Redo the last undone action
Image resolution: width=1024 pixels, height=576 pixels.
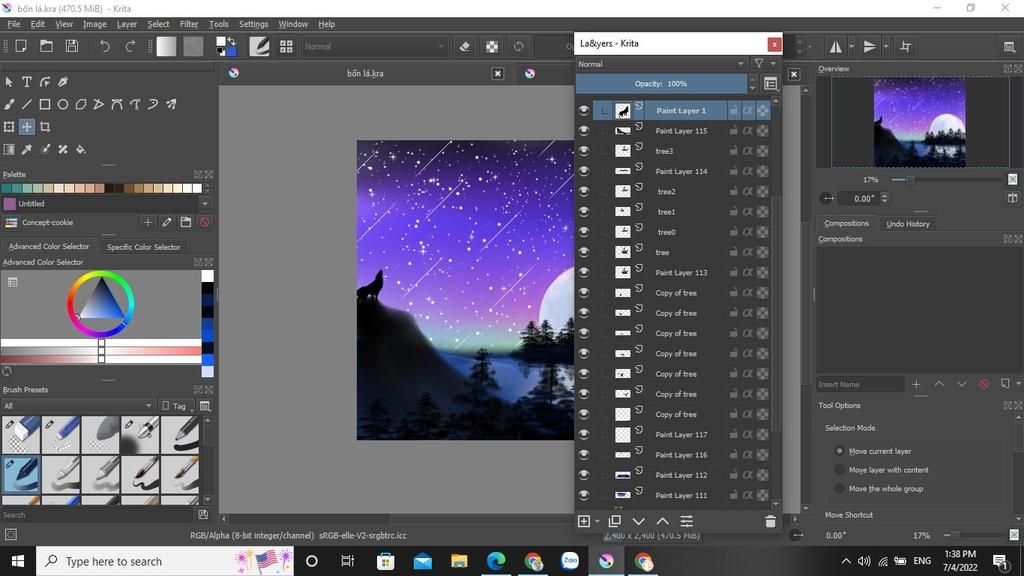pos(130,46)
